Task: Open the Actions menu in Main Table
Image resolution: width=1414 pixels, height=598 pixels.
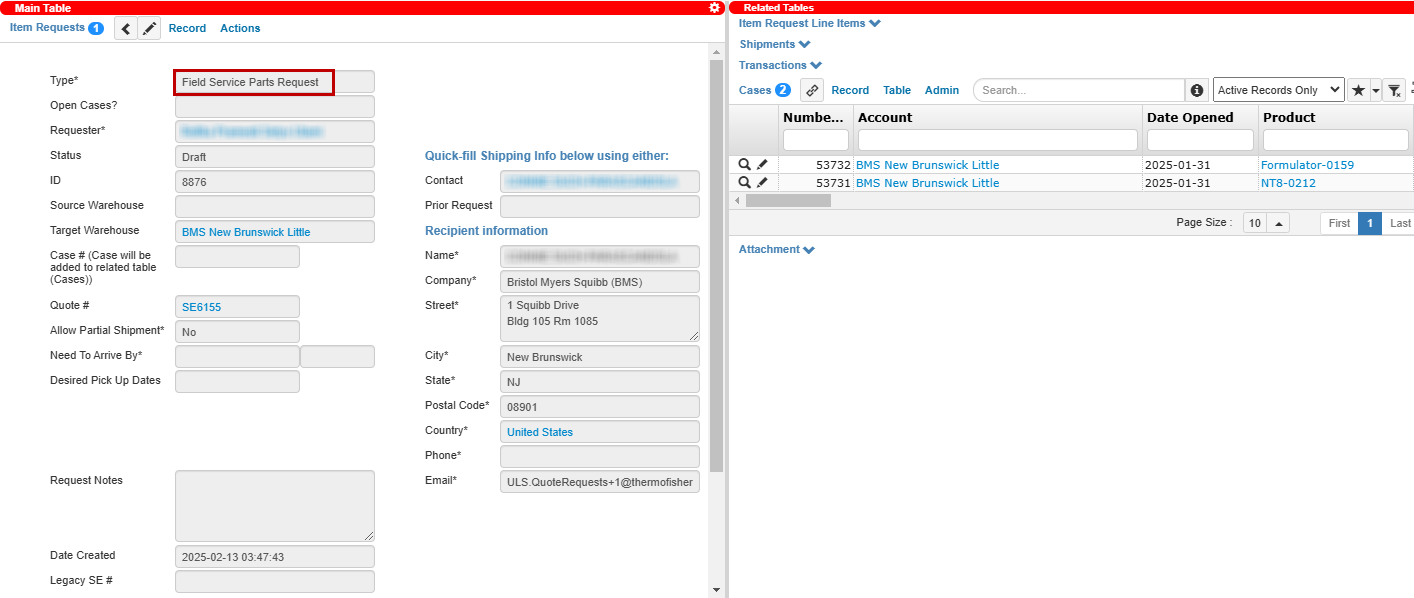Action: click(x=240, y=29)
